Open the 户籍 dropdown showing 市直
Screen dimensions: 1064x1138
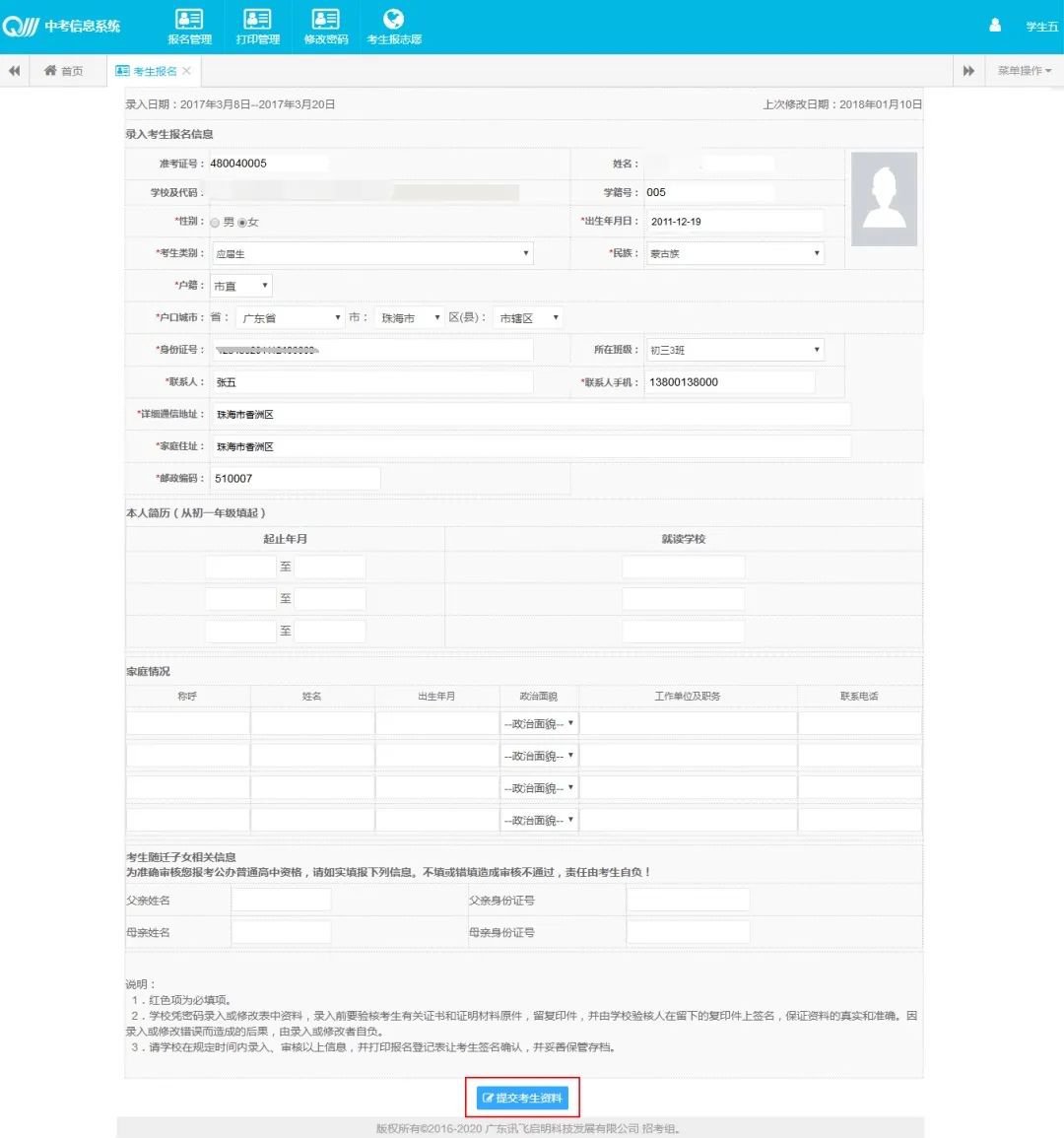[240, 286]
